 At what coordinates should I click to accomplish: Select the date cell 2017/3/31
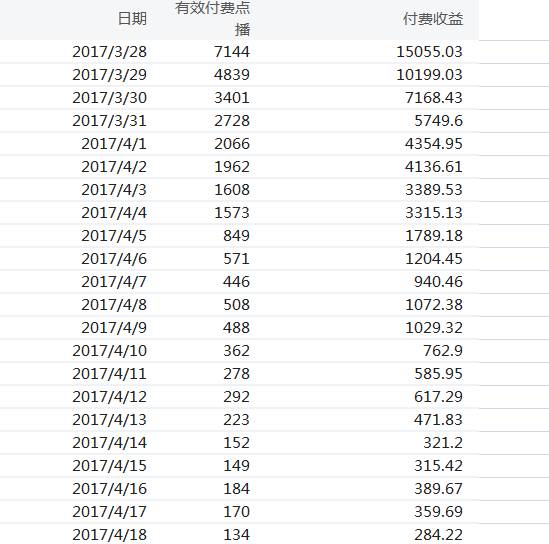click(x=110, y=121)
